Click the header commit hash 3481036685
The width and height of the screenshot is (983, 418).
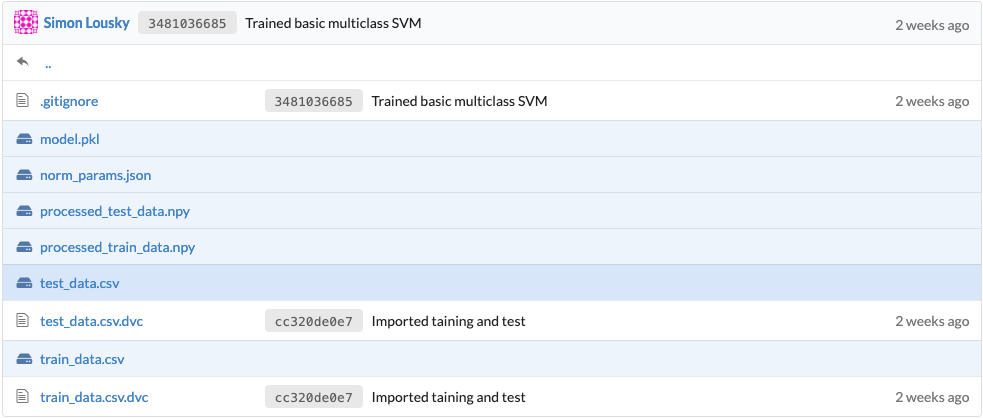tap(187, 22)
